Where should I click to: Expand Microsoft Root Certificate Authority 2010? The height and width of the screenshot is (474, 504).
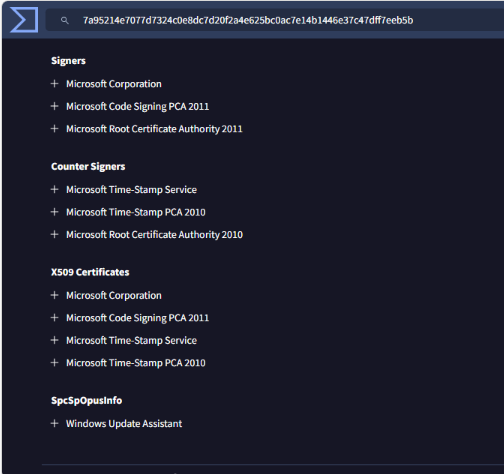pyautogui.click(x=55, y=234)
